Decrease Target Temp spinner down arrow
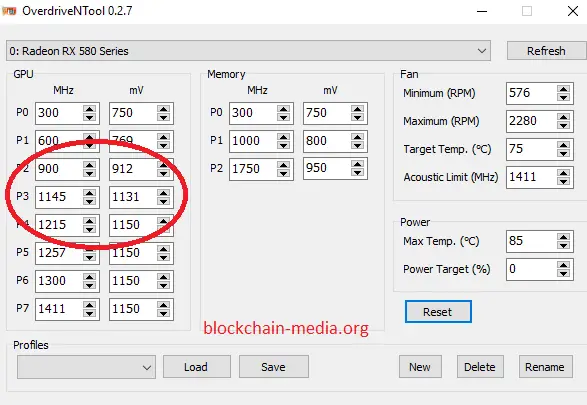 tap(563, 153)
